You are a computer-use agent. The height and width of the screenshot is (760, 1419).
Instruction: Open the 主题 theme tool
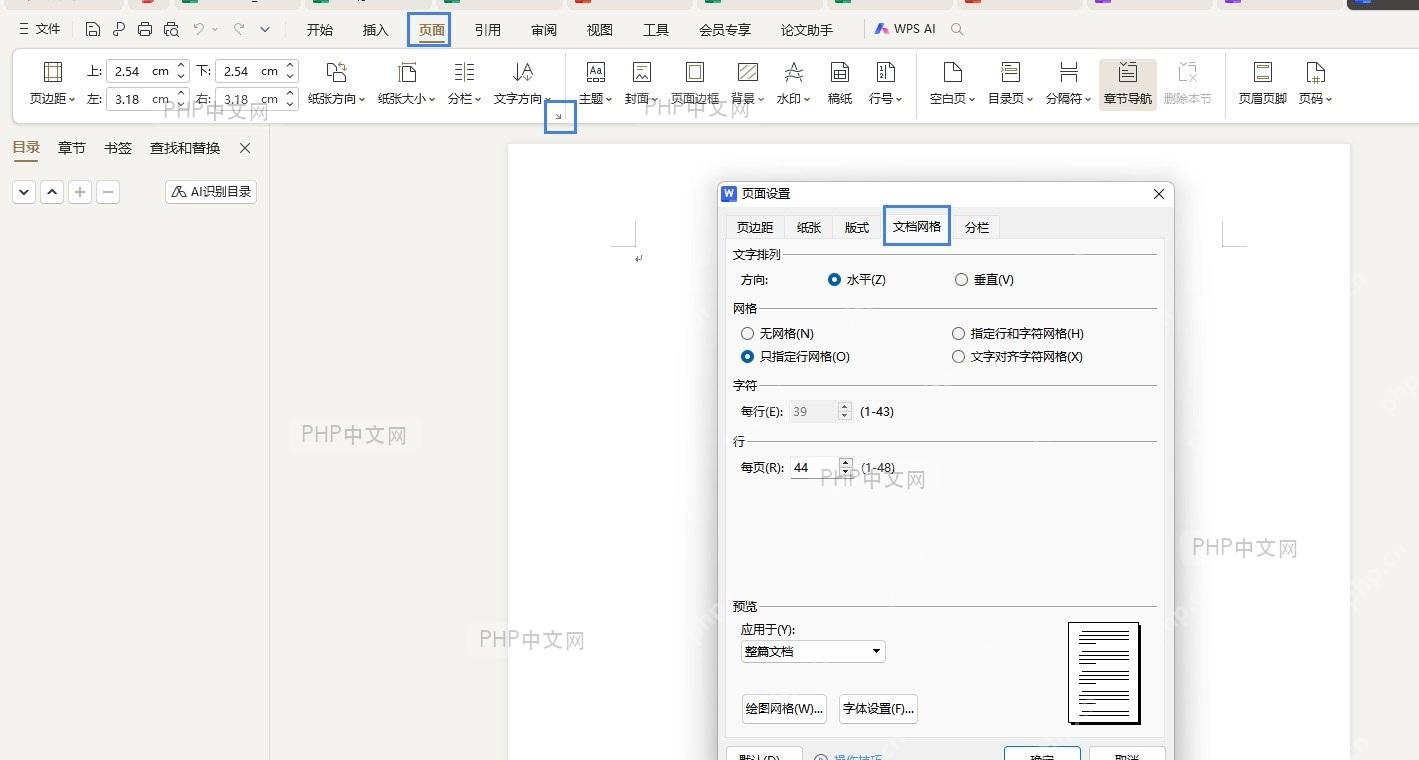(595, 83)
